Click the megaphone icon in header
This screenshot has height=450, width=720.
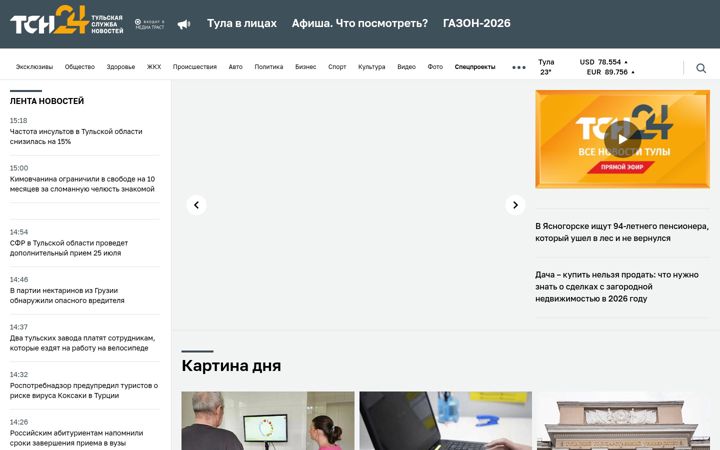[184, 24]
